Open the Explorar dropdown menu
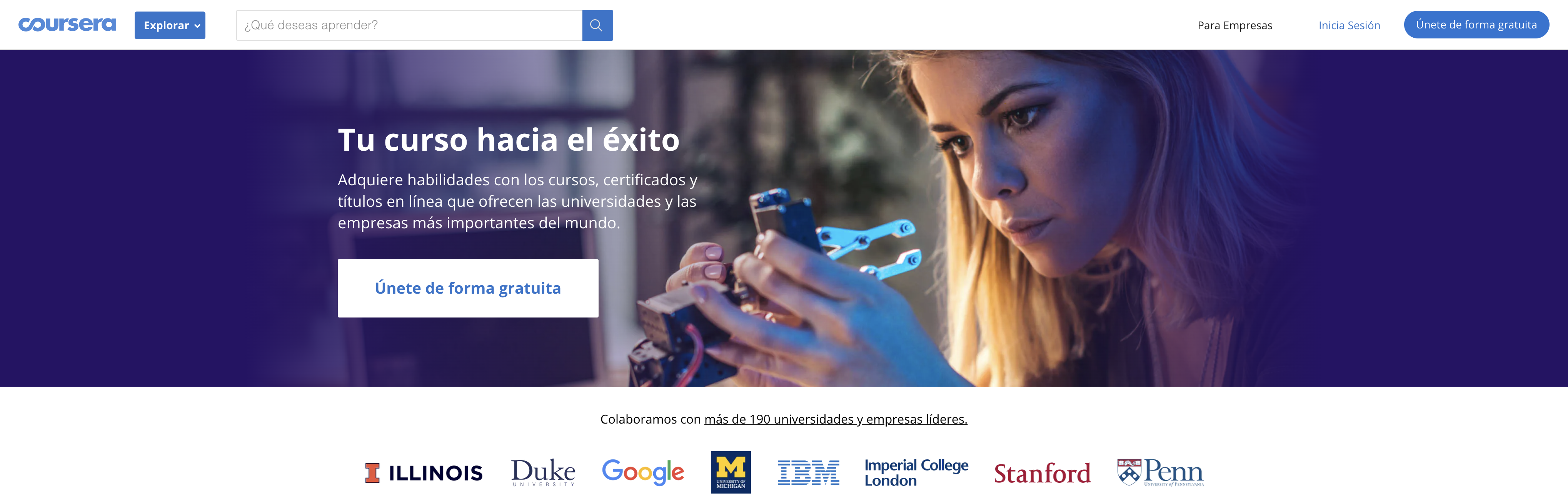Image resolution: width=1568 pixels, height=502 pixels. [170, 25]
